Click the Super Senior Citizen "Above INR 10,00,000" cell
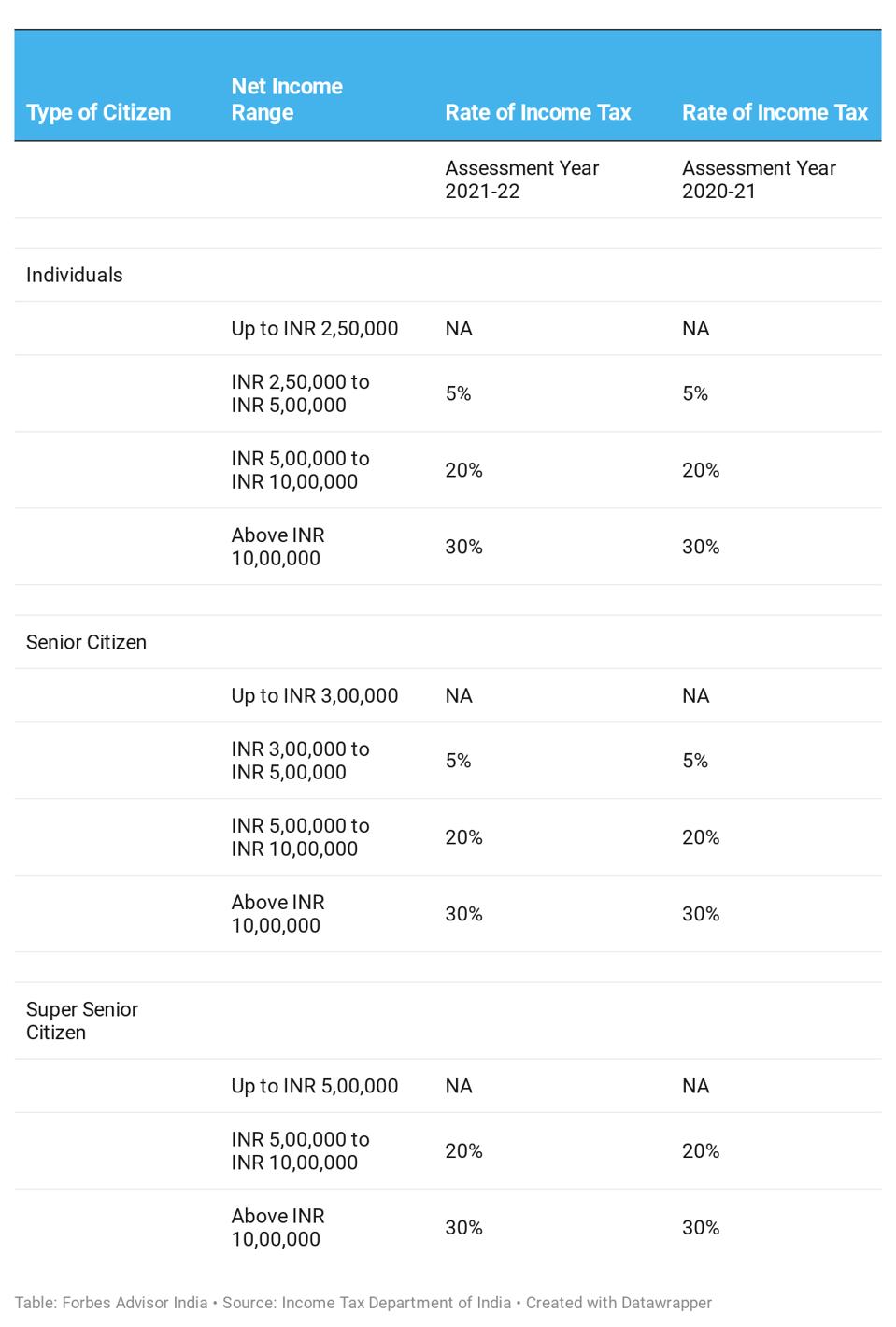Screen dimensions: 896x1327 pyautogui.click(x=277, y=1227)
